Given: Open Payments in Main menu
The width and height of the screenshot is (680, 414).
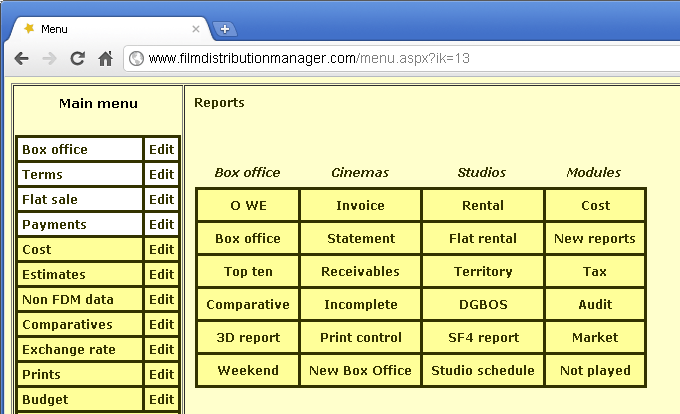Looking at the screenshot, I should click(x=80, y=225).
